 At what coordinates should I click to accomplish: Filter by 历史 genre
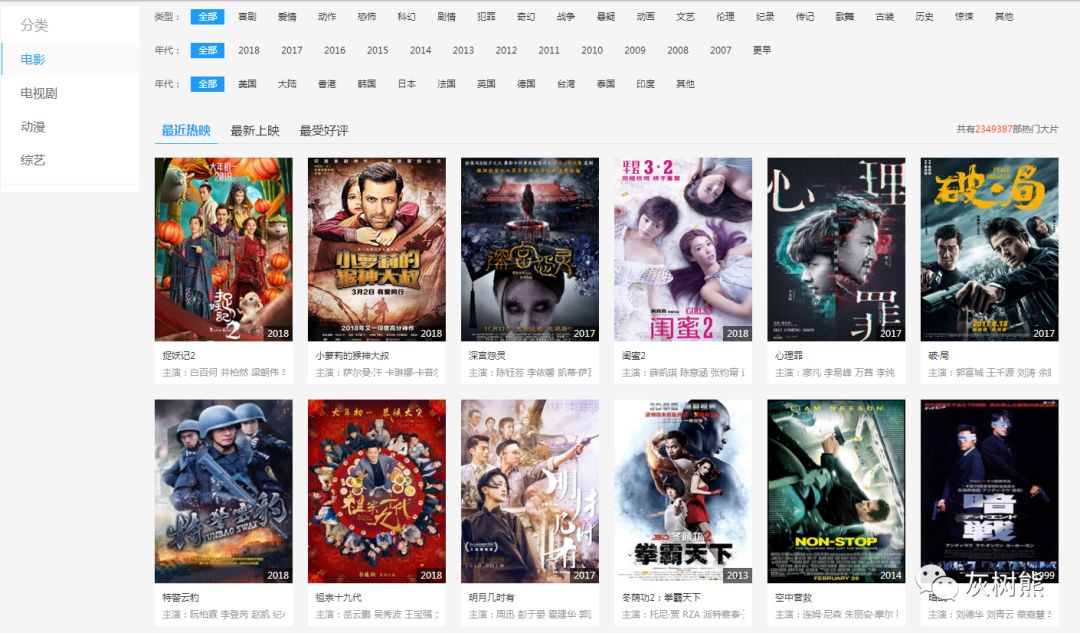[x=924, y=17]
